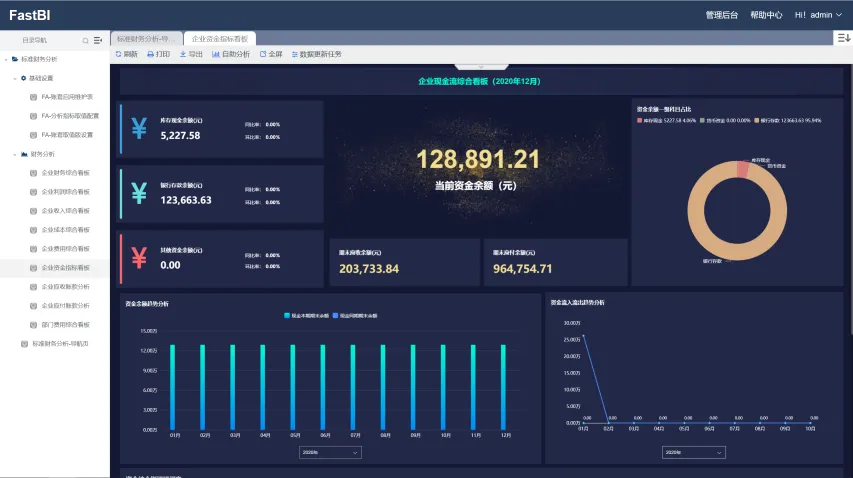Click the print icon labeled 打印

coord(150,54)
